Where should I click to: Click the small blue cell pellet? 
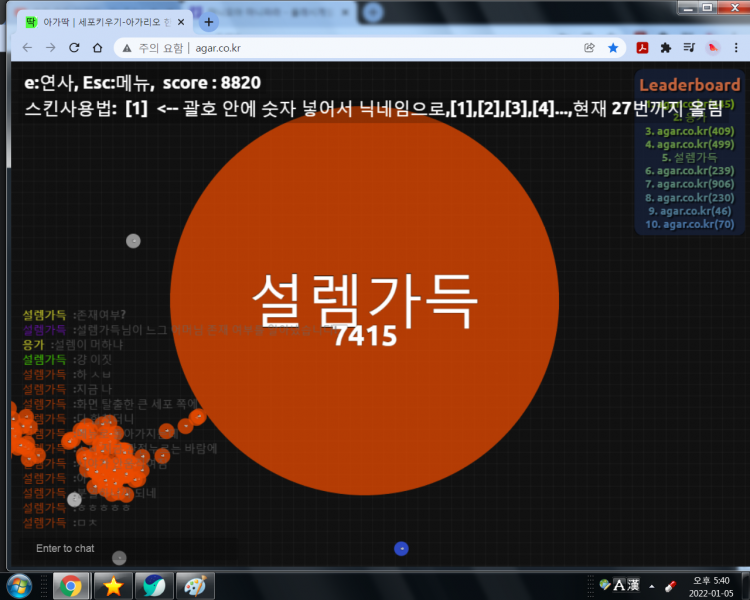[x=401, y=548]
